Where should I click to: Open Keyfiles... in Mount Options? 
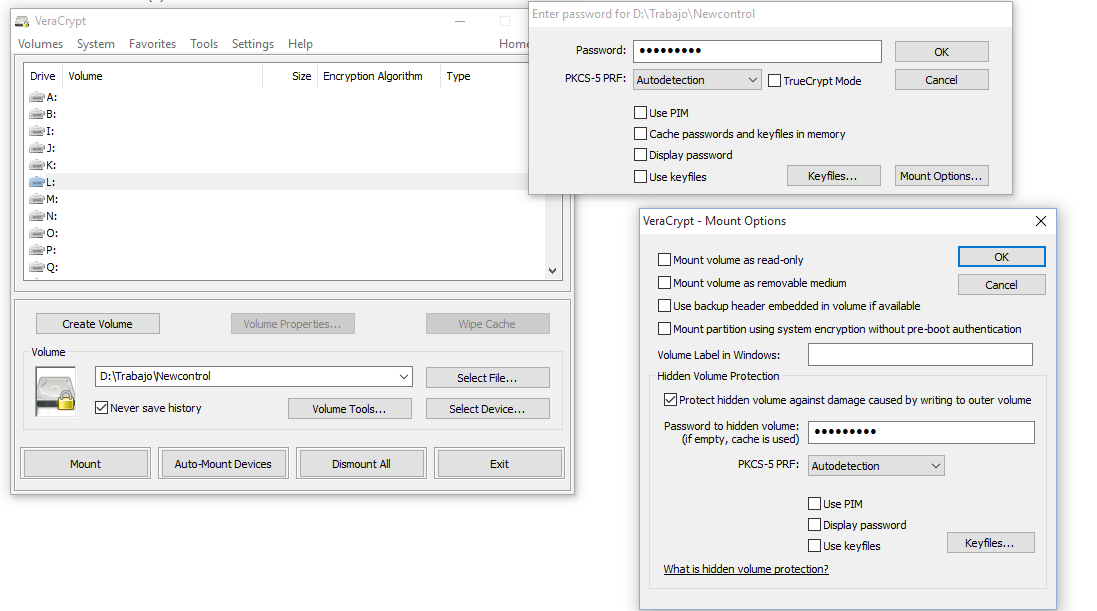991,542
